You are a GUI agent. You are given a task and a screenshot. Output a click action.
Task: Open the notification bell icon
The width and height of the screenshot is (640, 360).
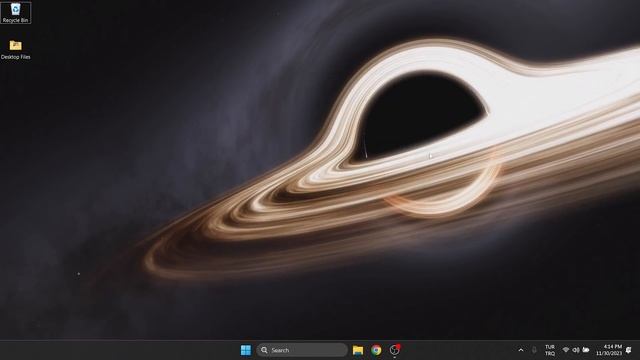pyautogui.click(x=629, y=350)
